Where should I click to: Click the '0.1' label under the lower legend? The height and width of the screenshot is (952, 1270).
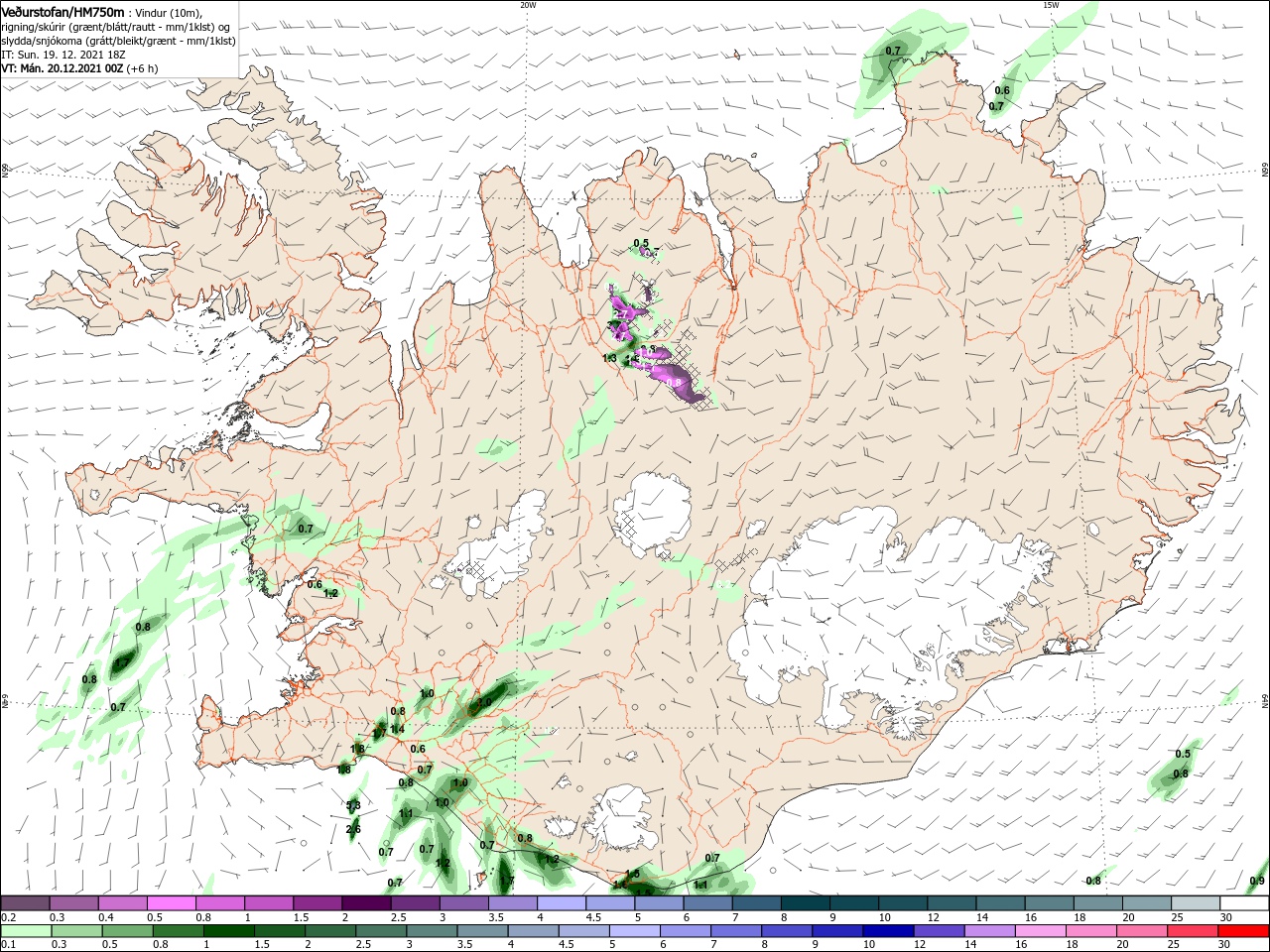pyautogui.click(x=9, y=945)
